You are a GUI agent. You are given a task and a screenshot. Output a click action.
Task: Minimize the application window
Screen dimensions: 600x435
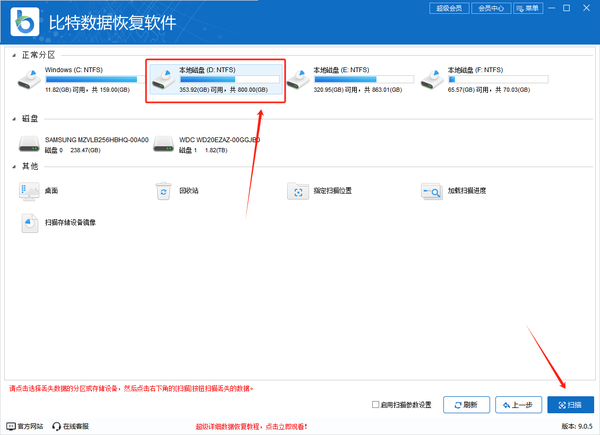(x=551, y=8)
